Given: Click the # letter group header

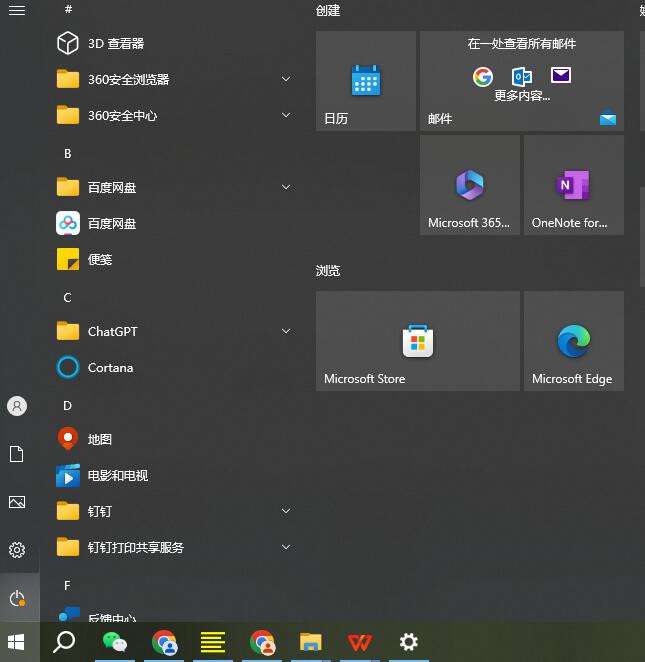Looking at the screenshot, I should pyautogui.click(x=68, y=9).
